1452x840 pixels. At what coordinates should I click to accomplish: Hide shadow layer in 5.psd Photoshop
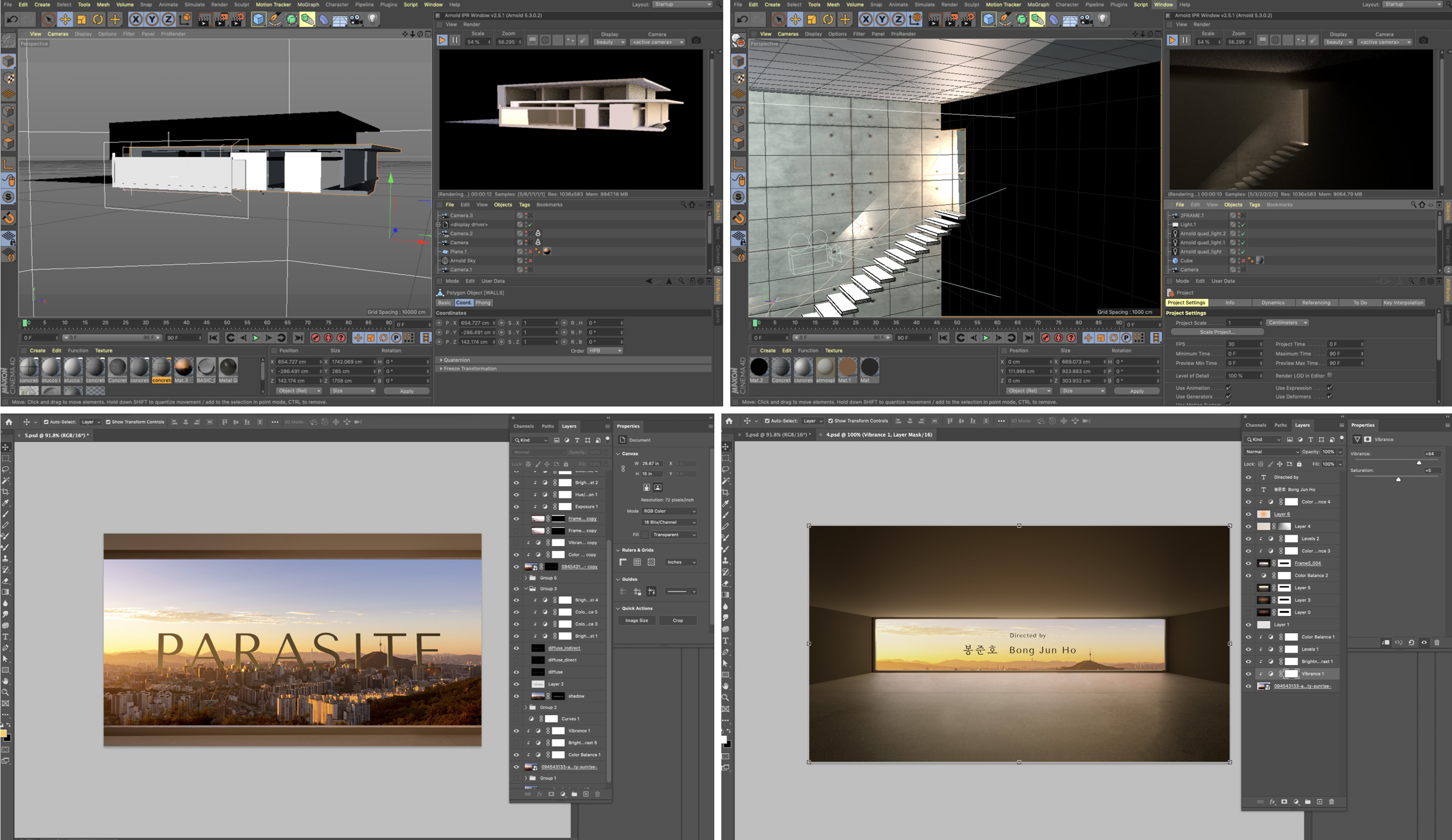coord(516,696)
